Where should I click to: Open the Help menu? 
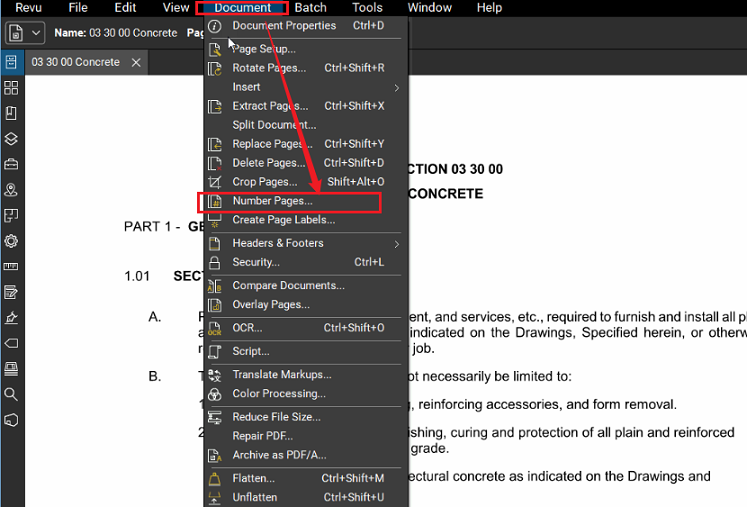(x=489, y=8)
